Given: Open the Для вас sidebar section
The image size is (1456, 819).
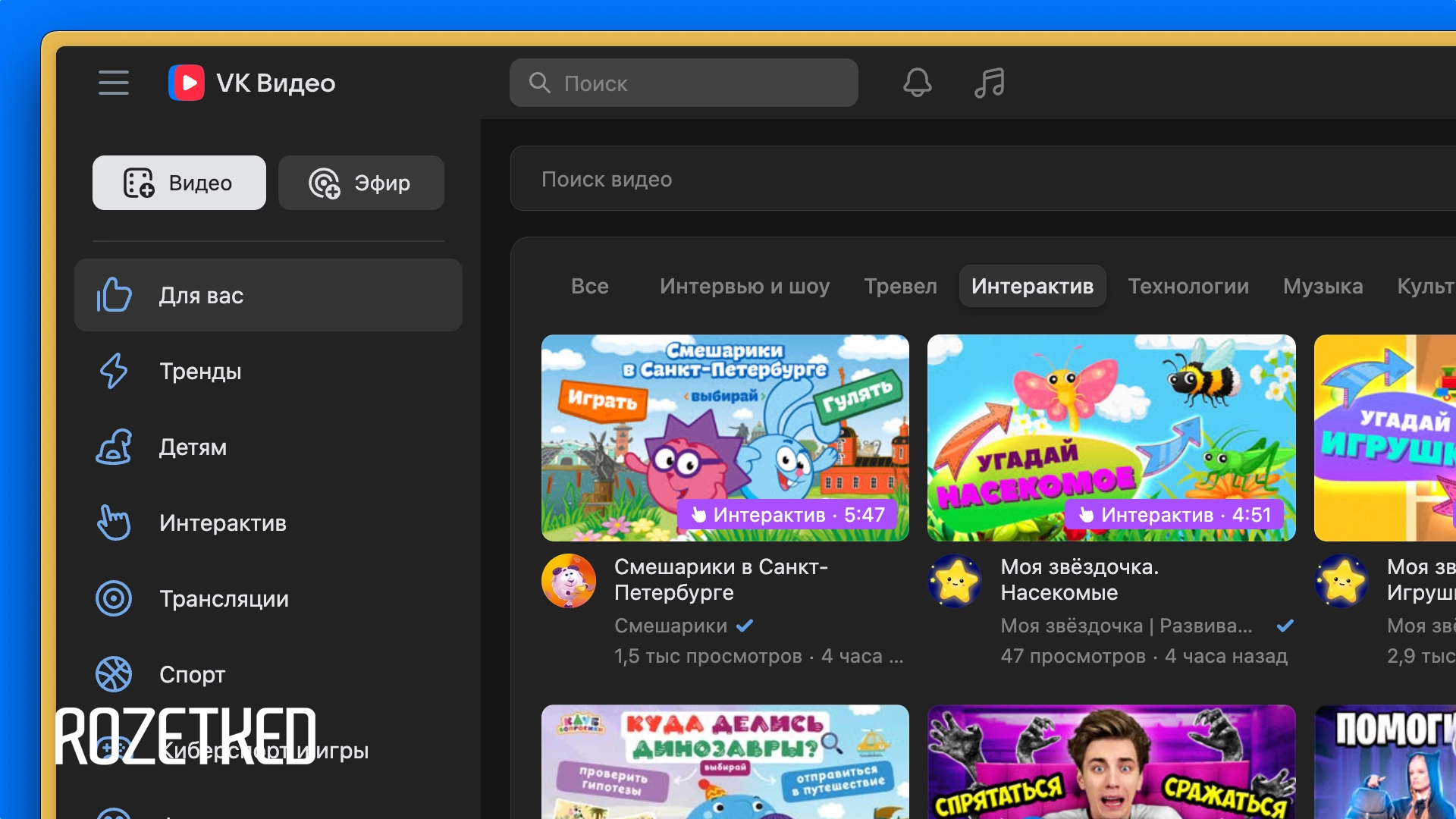Looking at the screenshot, I should pyautogui.click(x=268, y=295).
